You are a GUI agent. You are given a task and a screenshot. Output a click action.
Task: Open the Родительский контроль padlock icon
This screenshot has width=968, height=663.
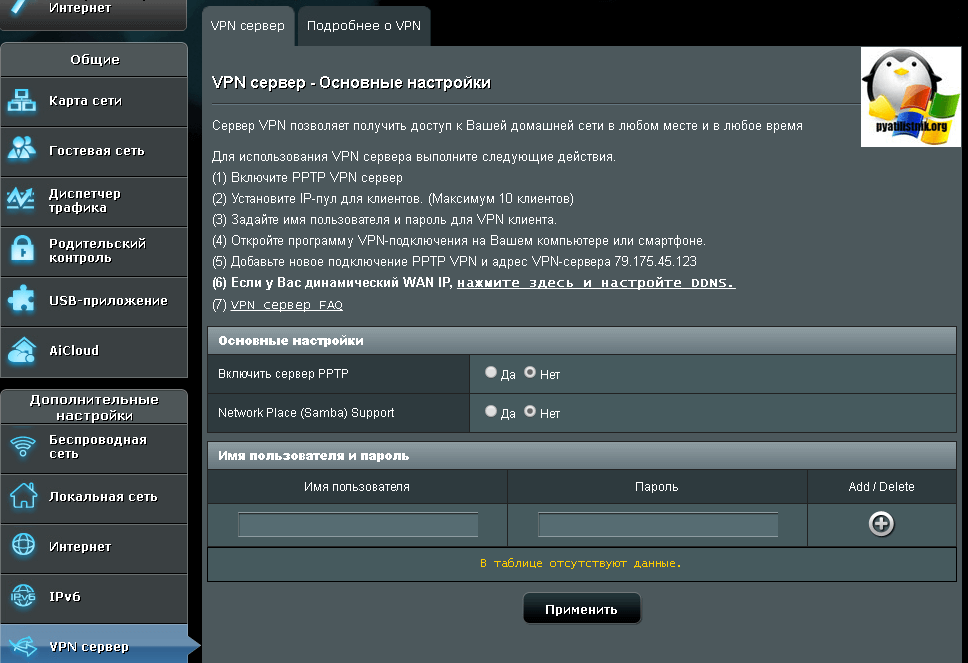22,249
